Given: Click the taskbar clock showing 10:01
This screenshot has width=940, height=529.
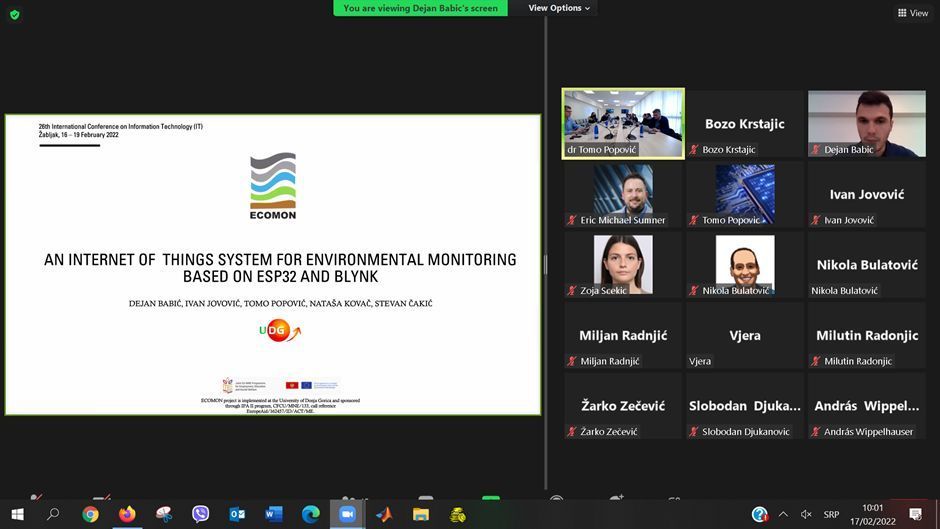Looking at the screenshot, I should (872, 514).
